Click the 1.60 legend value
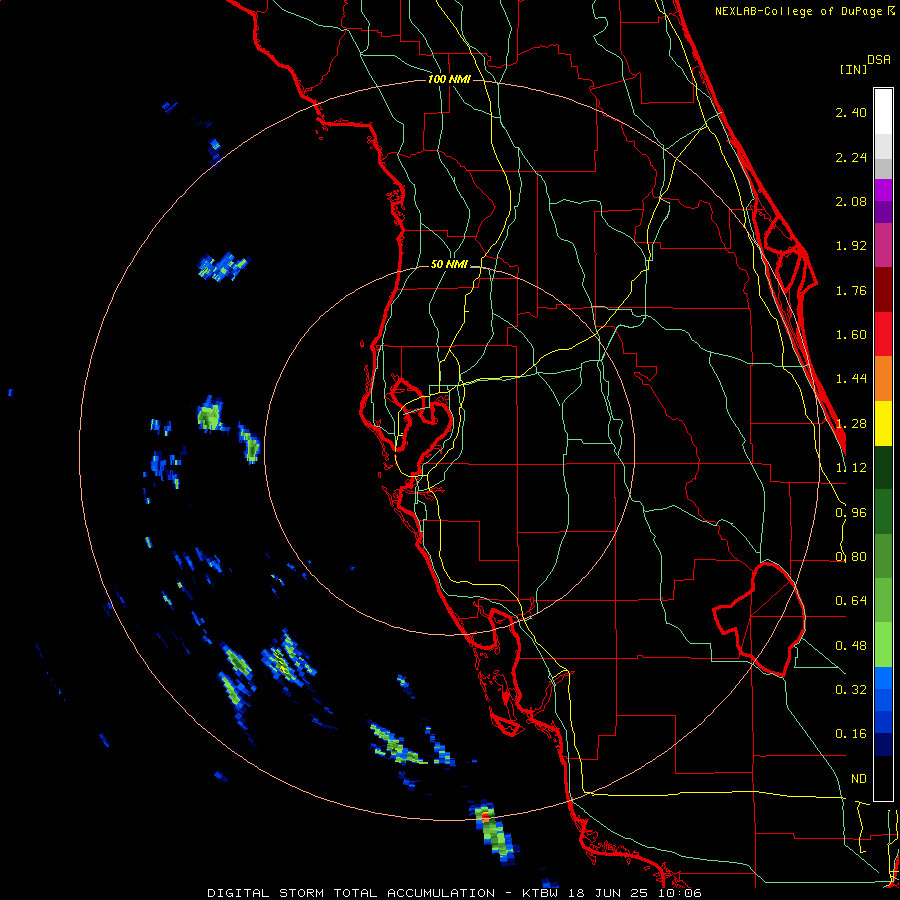 pyautogui.click(x=851, y=335)
